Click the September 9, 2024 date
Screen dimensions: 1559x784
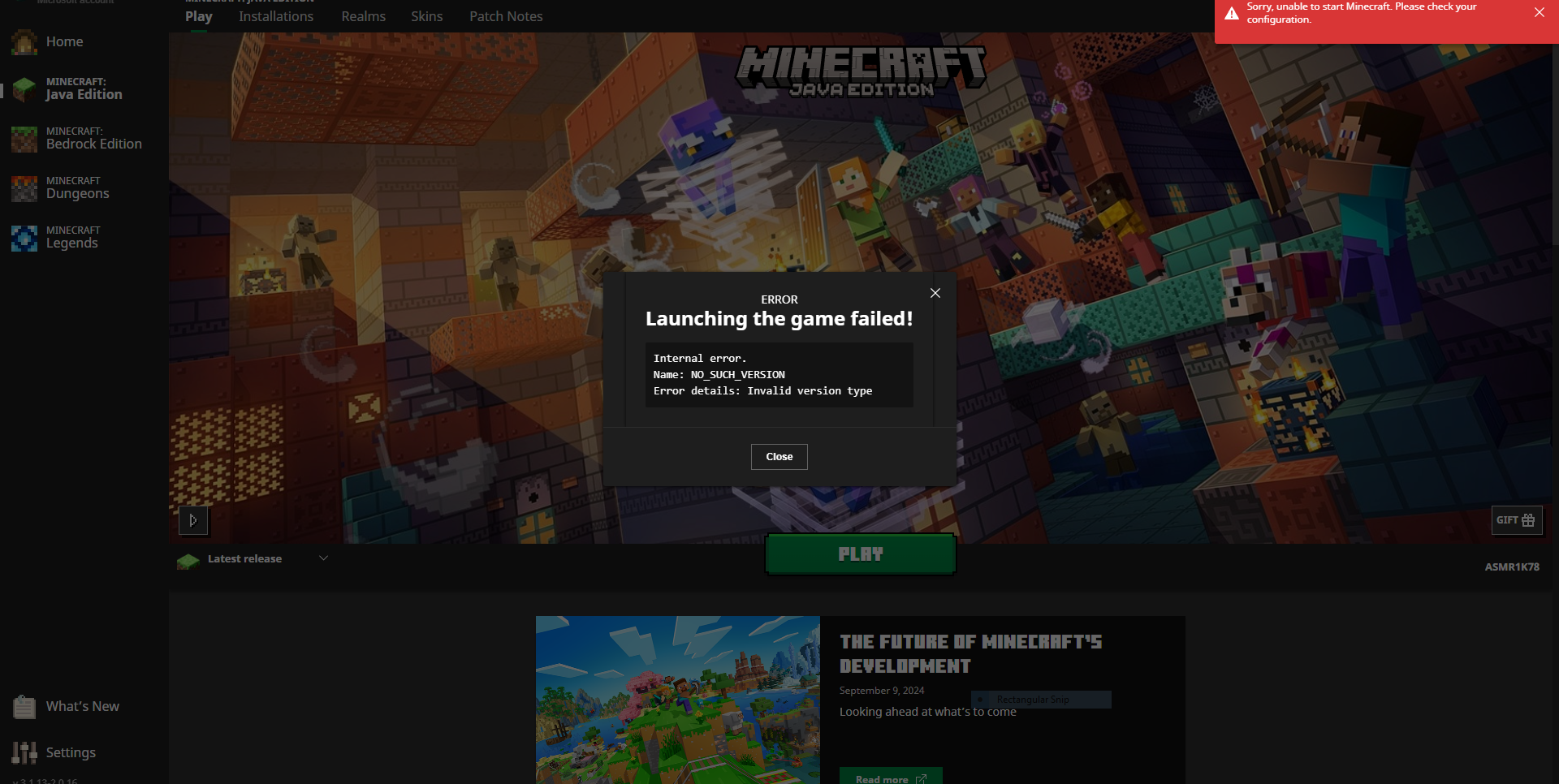pyautogui.click(x=882, y=691)
